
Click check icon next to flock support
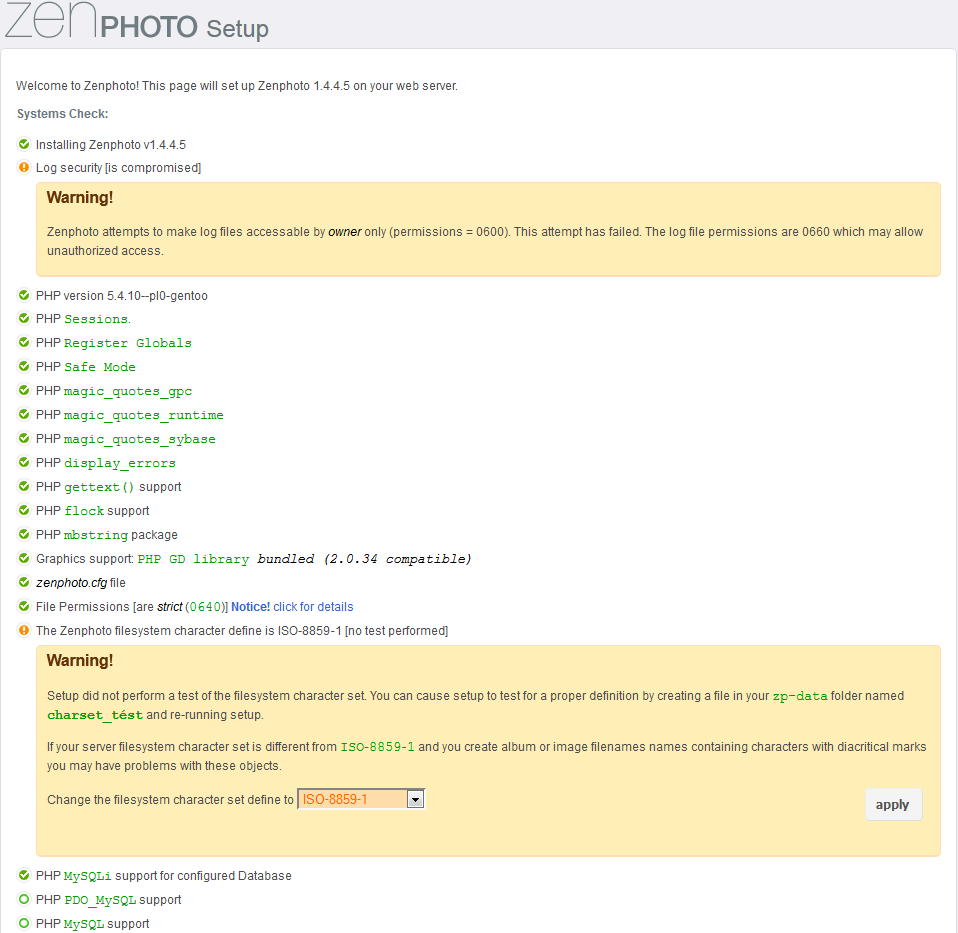(24, 510)
